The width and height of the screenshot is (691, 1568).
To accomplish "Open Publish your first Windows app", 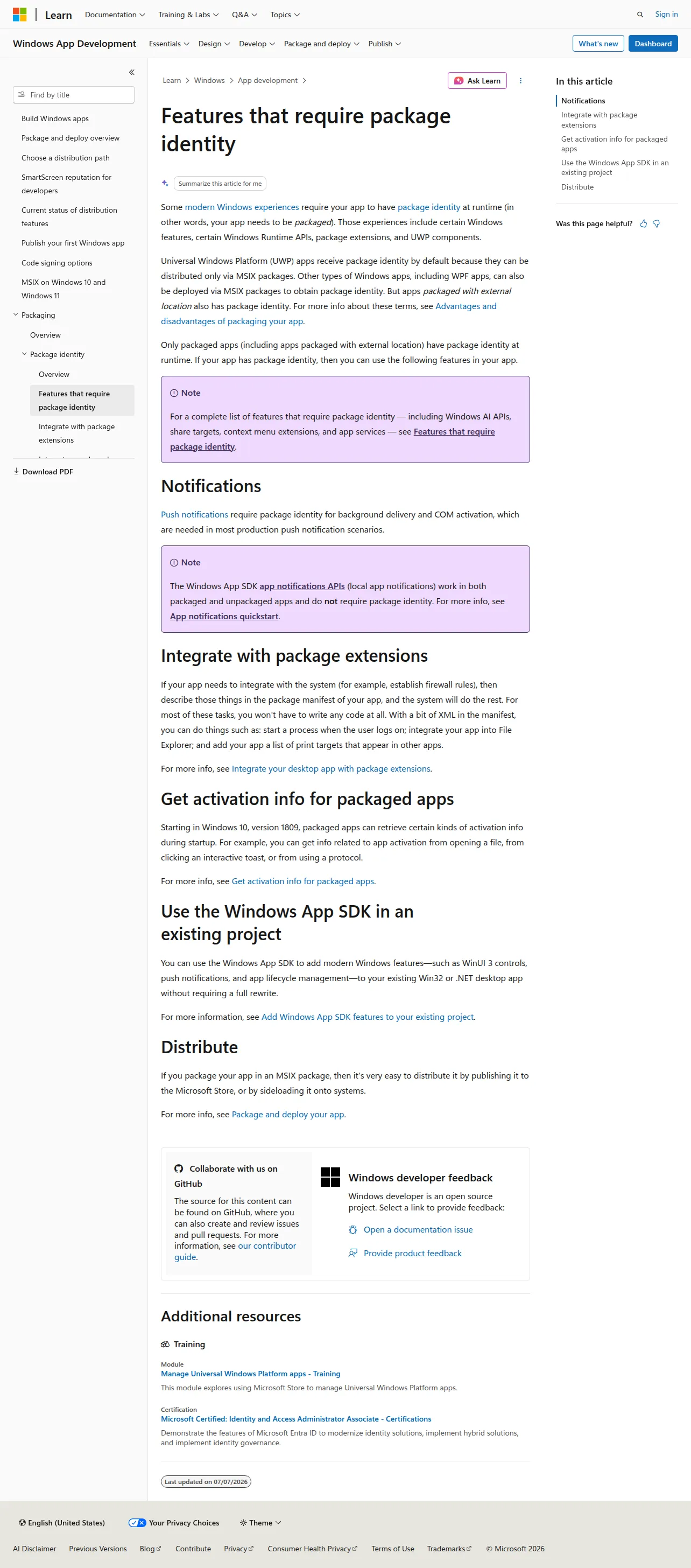I will click(x=73, y=243).
